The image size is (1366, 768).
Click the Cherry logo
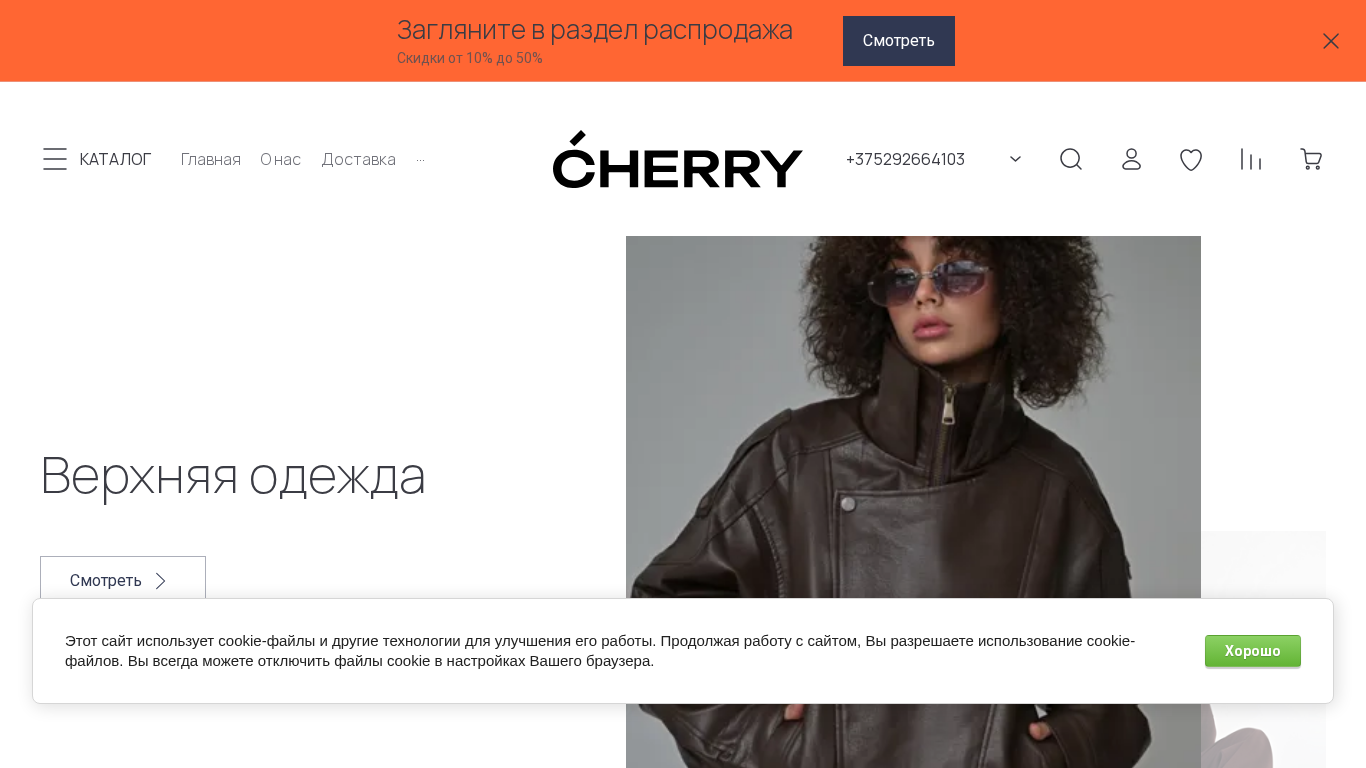678,159
